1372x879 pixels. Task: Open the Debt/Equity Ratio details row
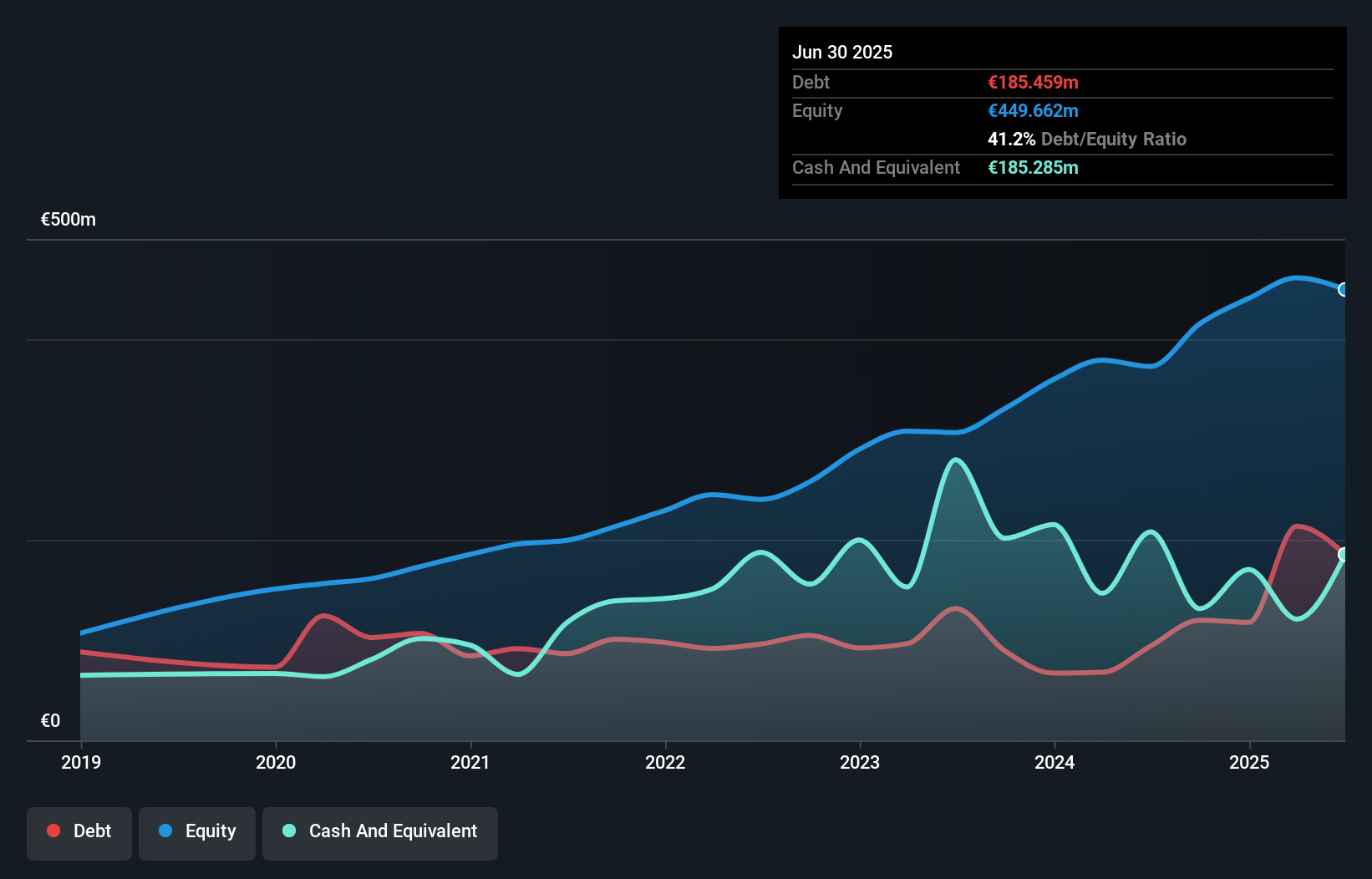coord(1087,139)
